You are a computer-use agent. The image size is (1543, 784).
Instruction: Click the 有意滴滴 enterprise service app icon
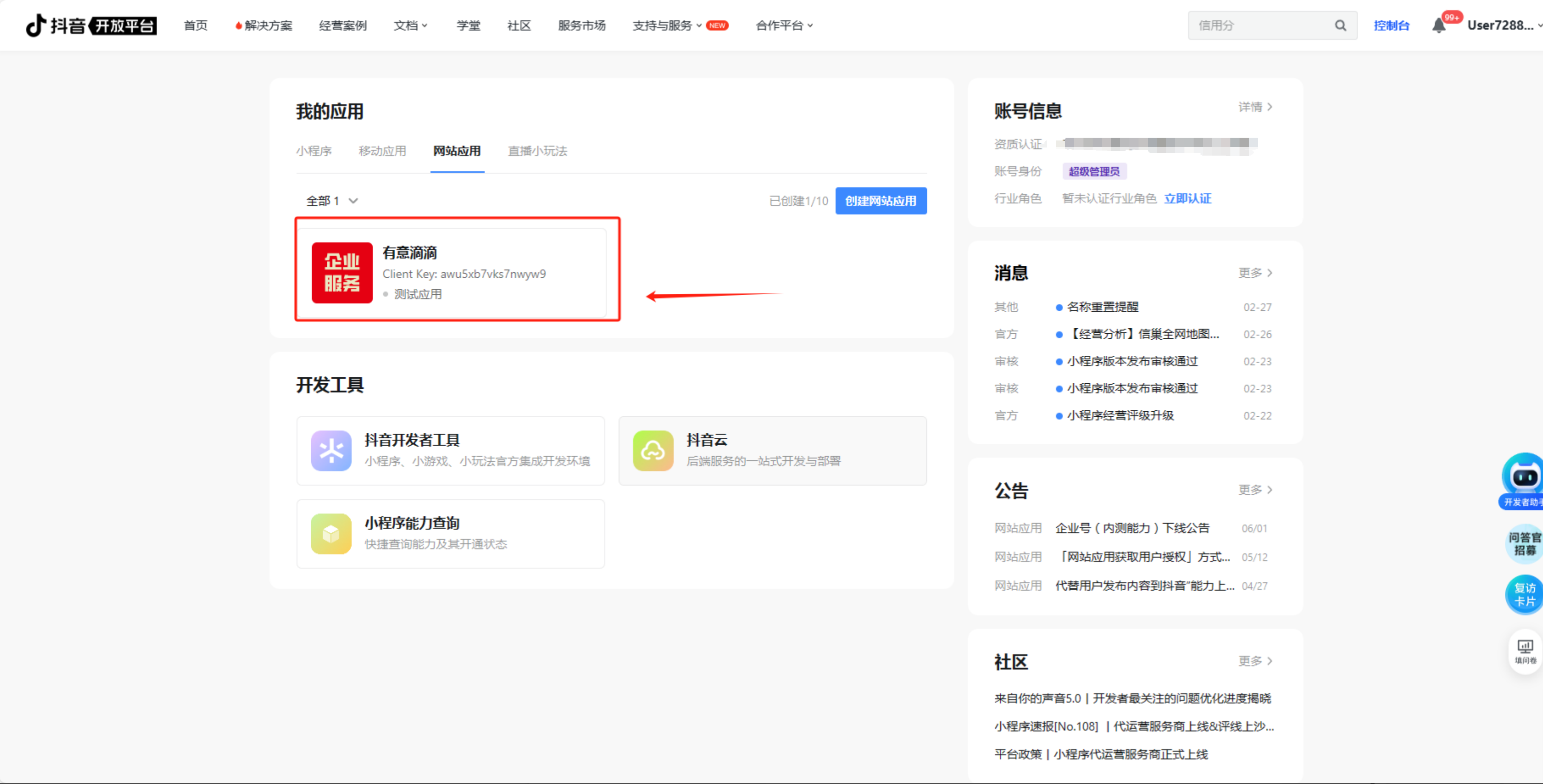342,273
